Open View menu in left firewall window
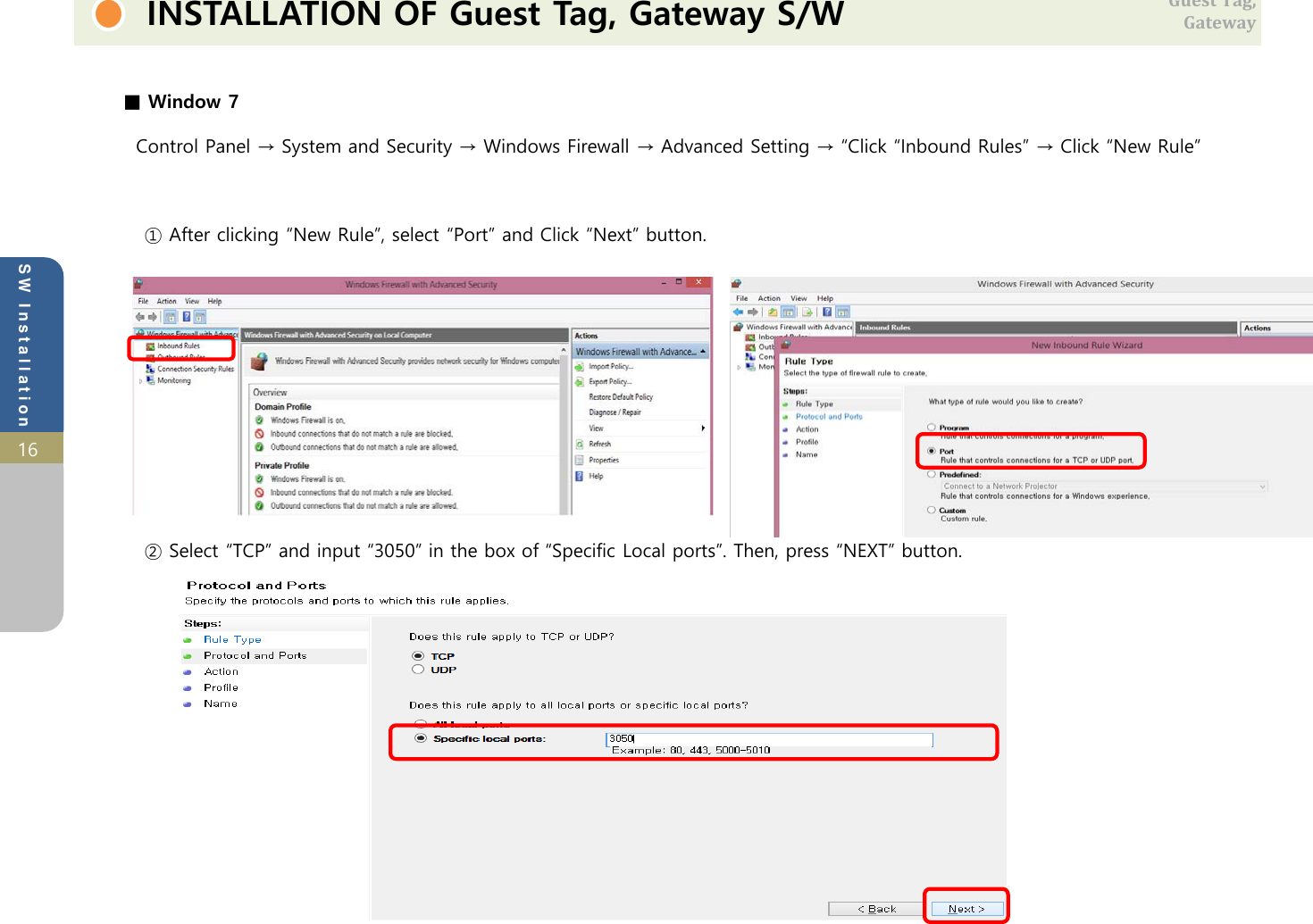The width and height of the screenshot is (1313, 924). point(192,301)
